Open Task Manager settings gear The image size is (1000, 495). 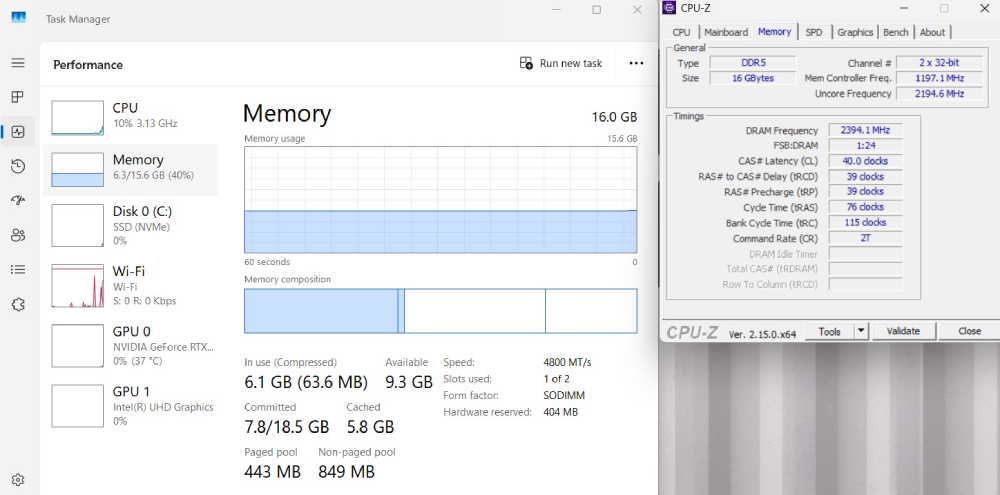[17, 480]
